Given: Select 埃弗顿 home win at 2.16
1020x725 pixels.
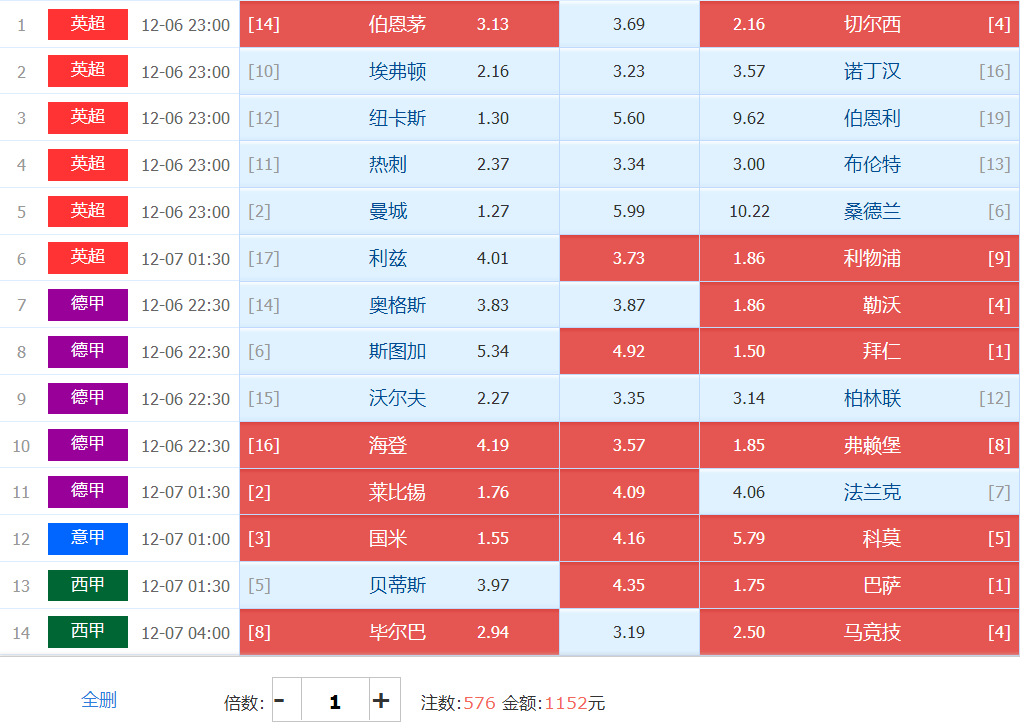Looking at the screenshot, I should (x=399, y=71).
